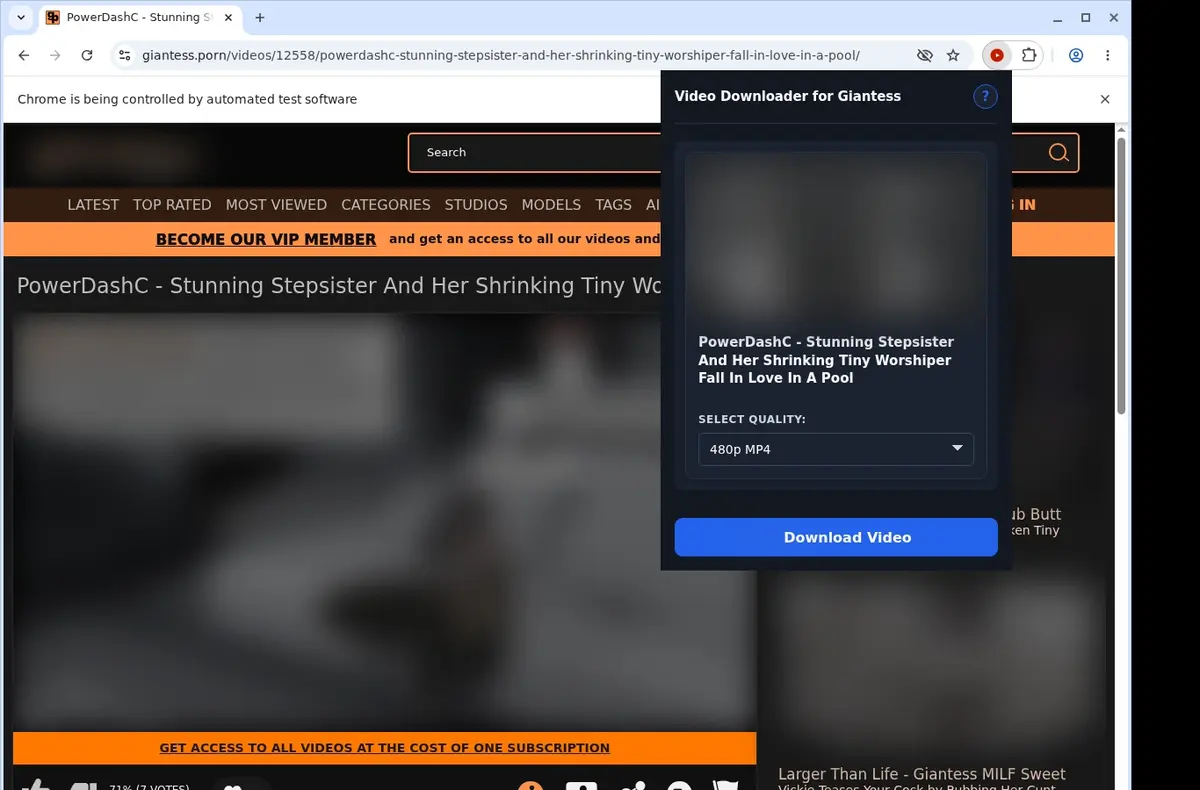This screenshot has height=790, width=1200.
Task: Open the Extensions puzzle-piece menu
Action: coord(1028,56)
